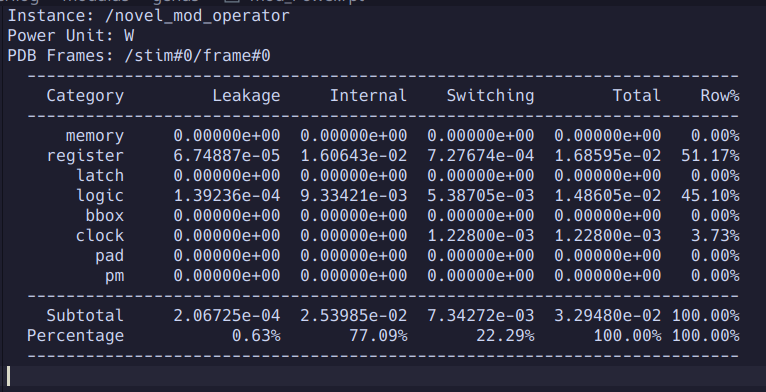Select the register category label
766x392 pixels.
click(x=85, y=156)
